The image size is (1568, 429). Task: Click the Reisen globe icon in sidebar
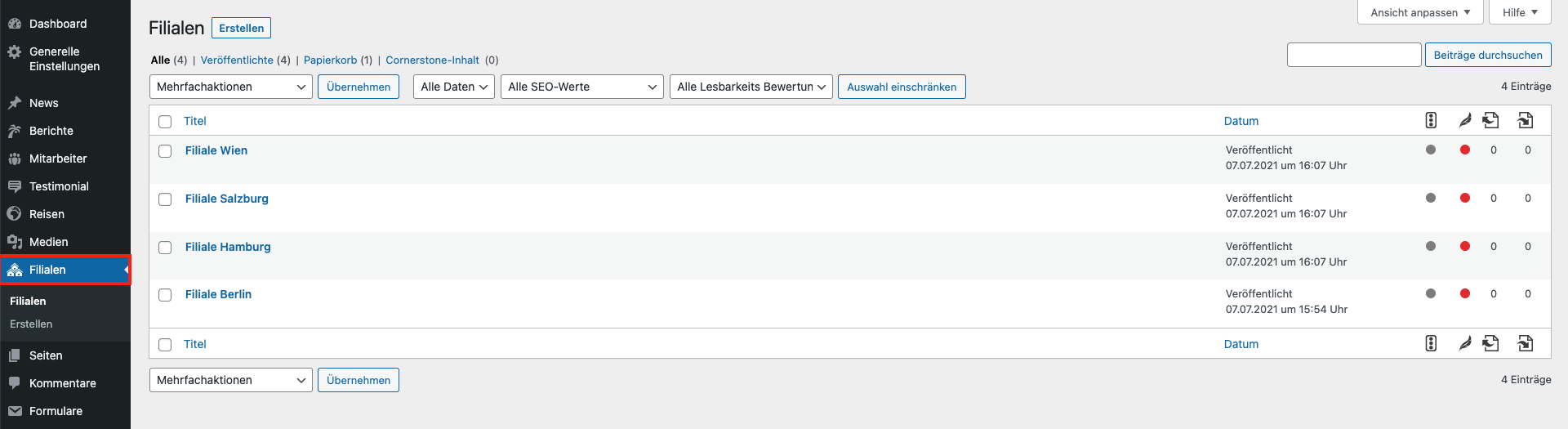pyautogui.click(x=15, y=214)
